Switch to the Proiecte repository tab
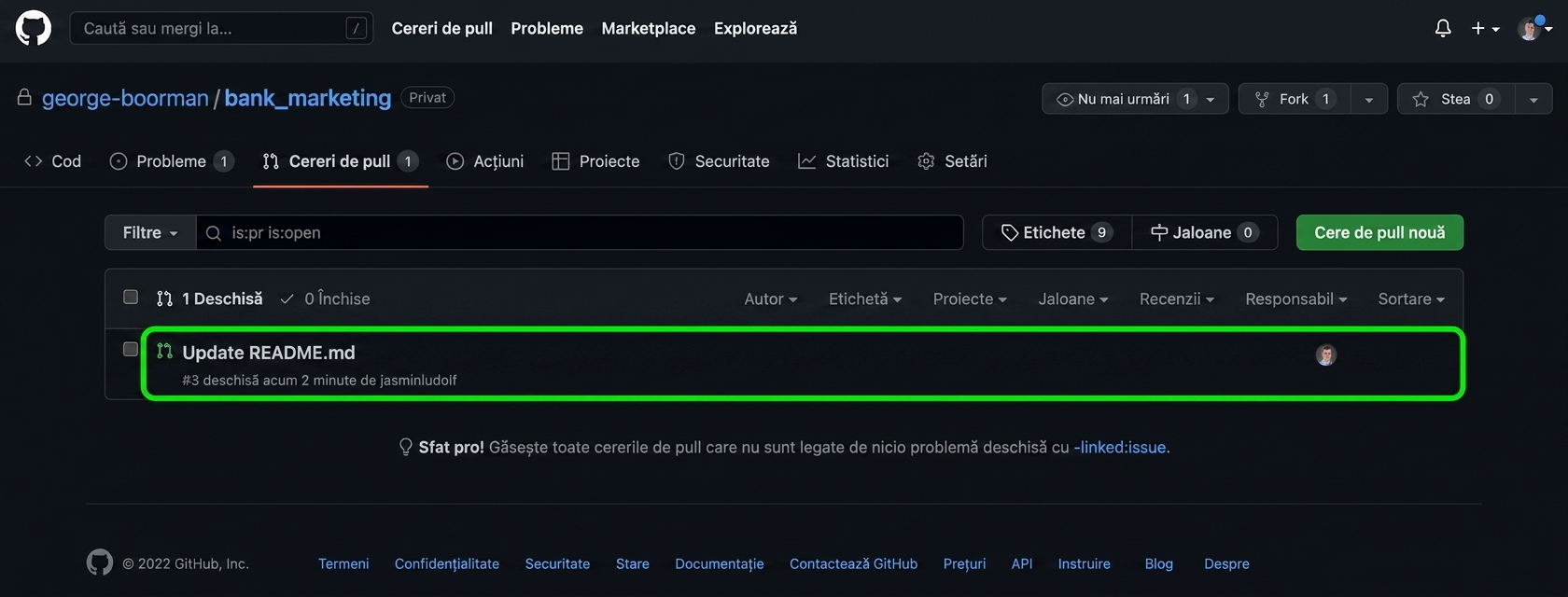Screen dimensions: 1568x597 click(595, 161)
